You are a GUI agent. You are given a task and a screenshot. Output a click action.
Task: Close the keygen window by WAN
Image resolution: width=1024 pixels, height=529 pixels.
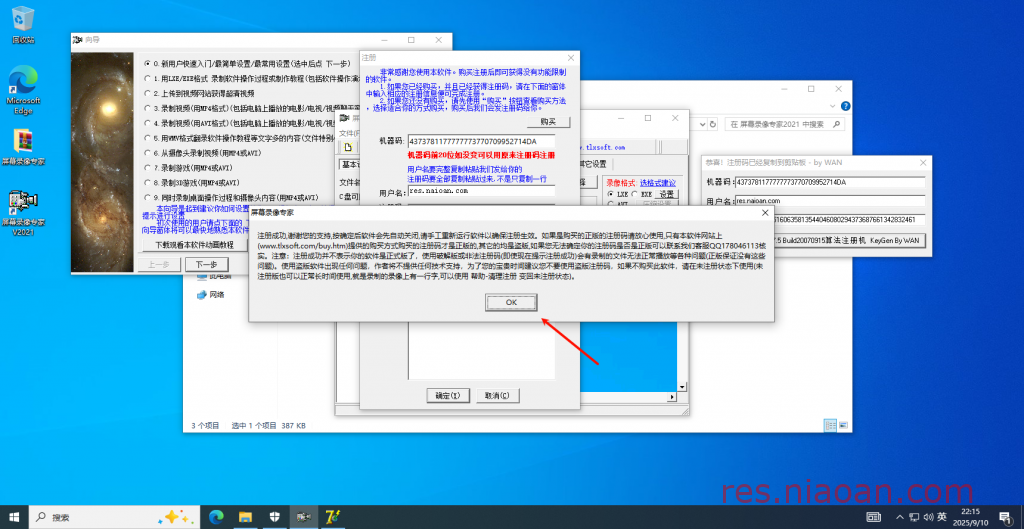pos(923,163)
